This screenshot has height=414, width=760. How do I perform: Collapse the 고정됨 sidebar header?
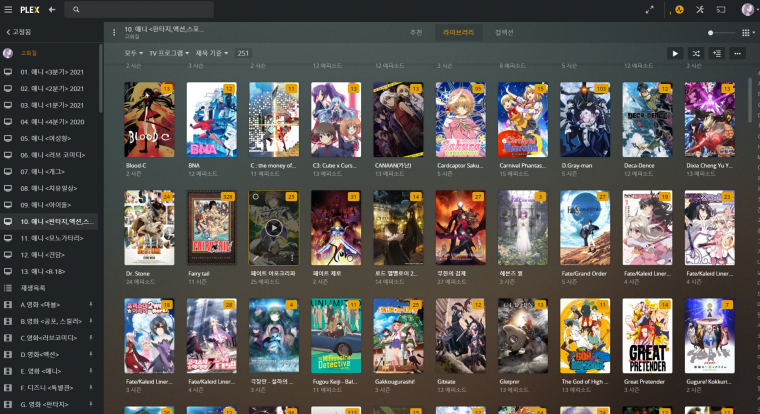[18, 32]
